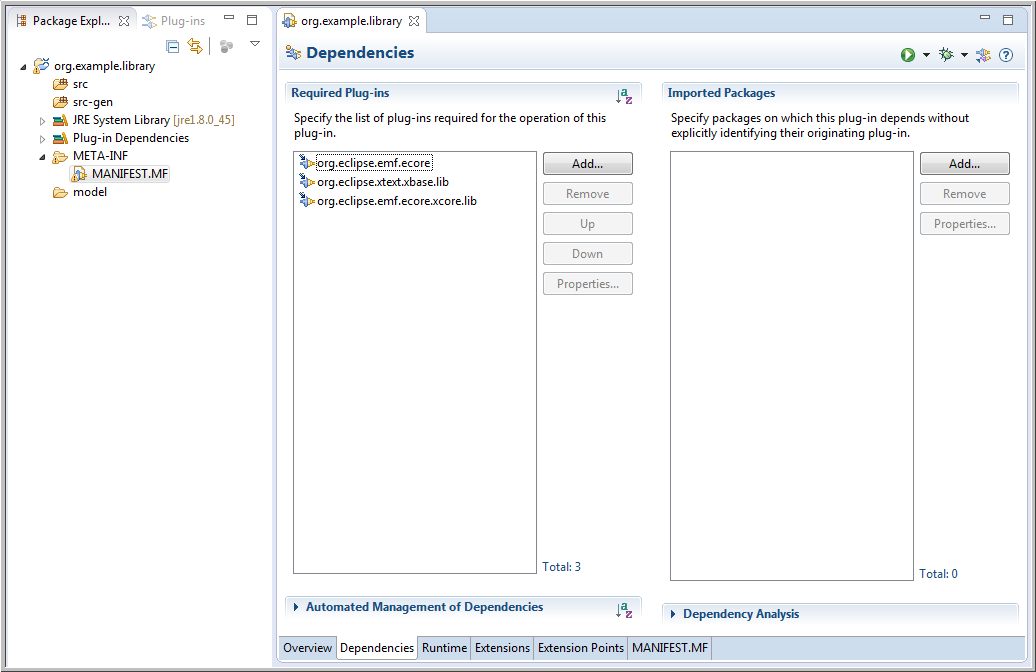Select MANIFEST.MF file in the tree

(130, 174)
